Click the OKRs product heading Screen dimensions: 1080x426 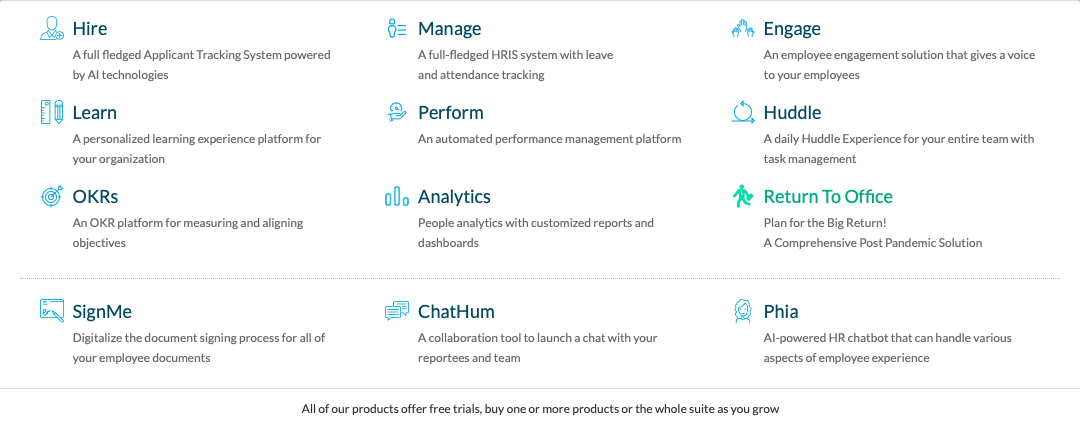(x=95, y=196)
